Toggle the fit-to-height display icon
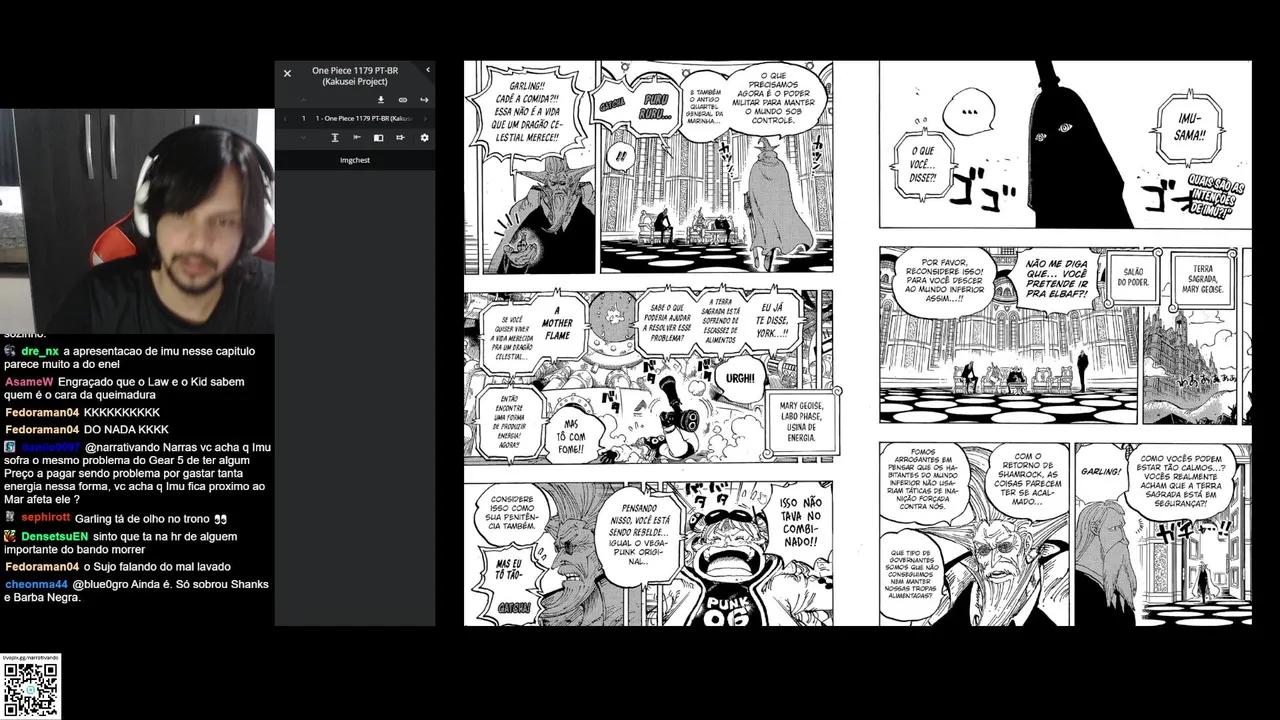This screenshot has width=1280, height=720. click(335, 138)
